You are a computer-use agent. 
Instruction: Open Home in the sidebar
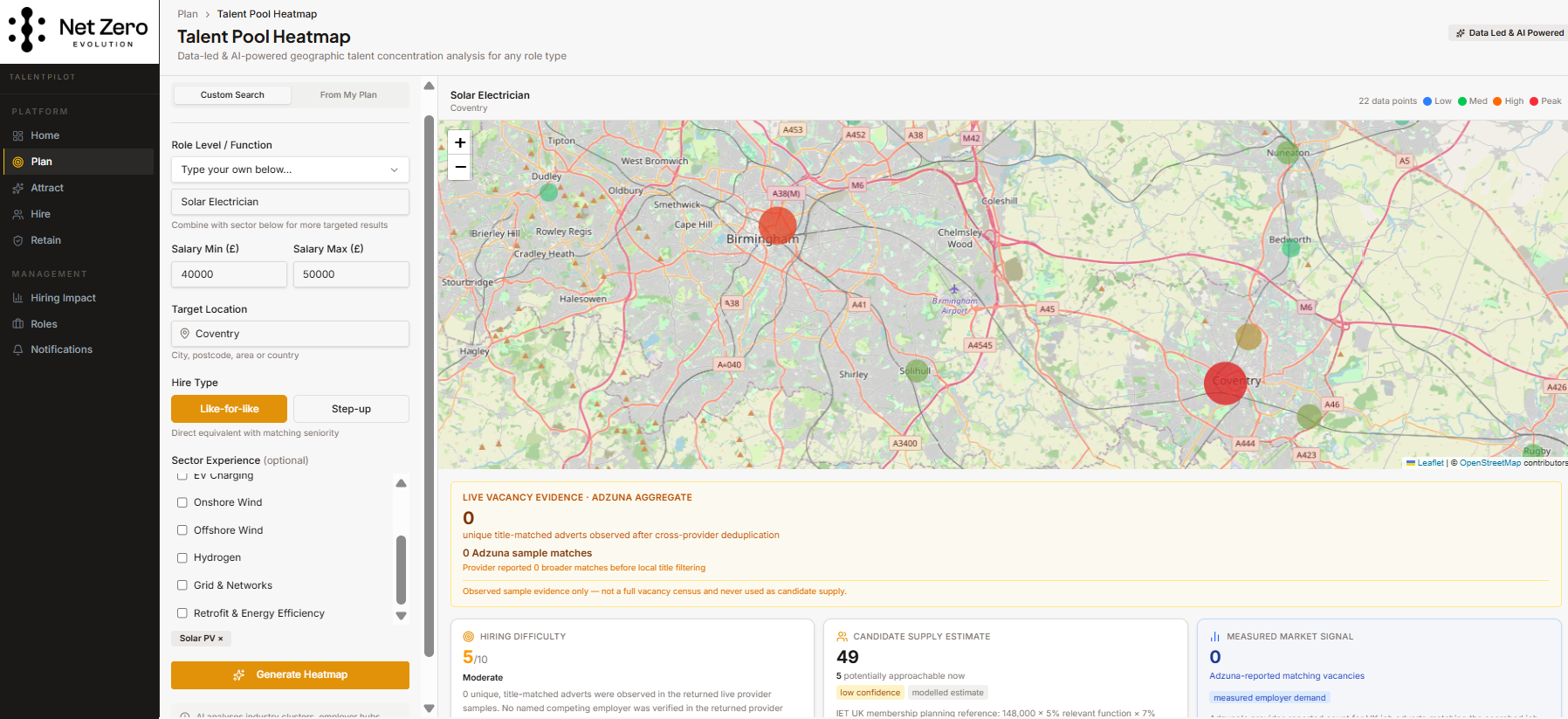pos(79,135)
